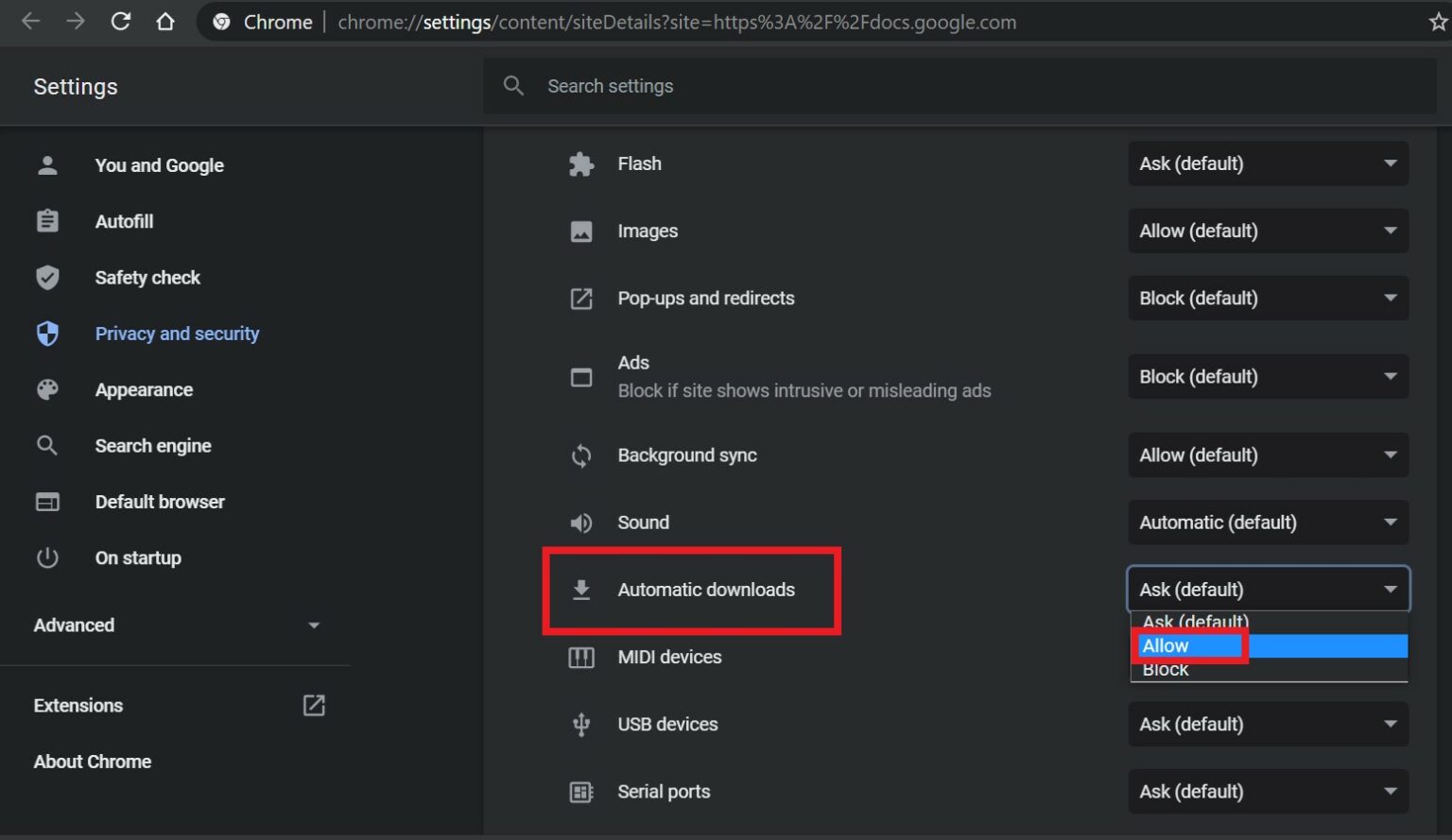This screenshot has height=840, width=1452.
Task: Click the MIDI devices keyboard icon
Action: coord(581,657)
